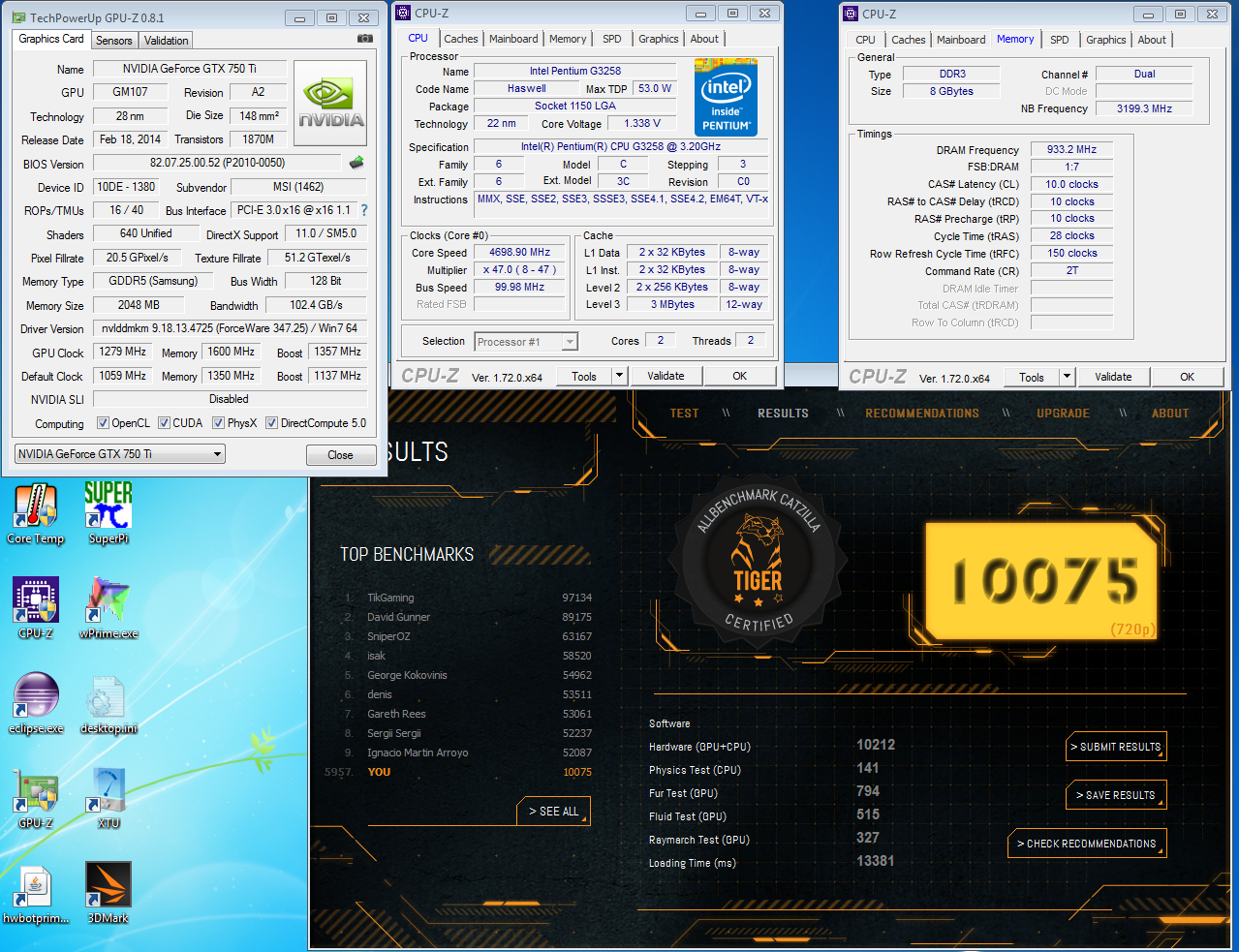Click bus interface question mark icon
The height and width of the screenshot is (952, 1239).
(364, 210)
